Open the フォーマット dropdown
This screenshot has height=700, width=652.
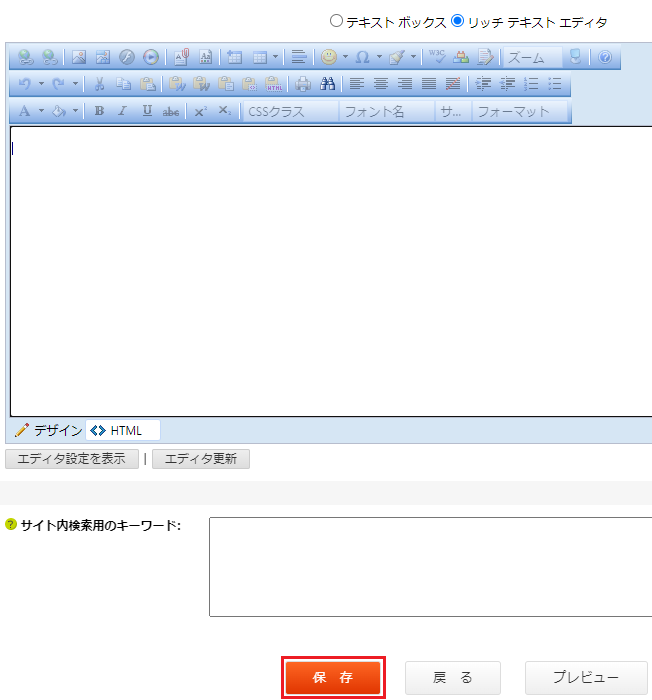(x=520, y=111)
